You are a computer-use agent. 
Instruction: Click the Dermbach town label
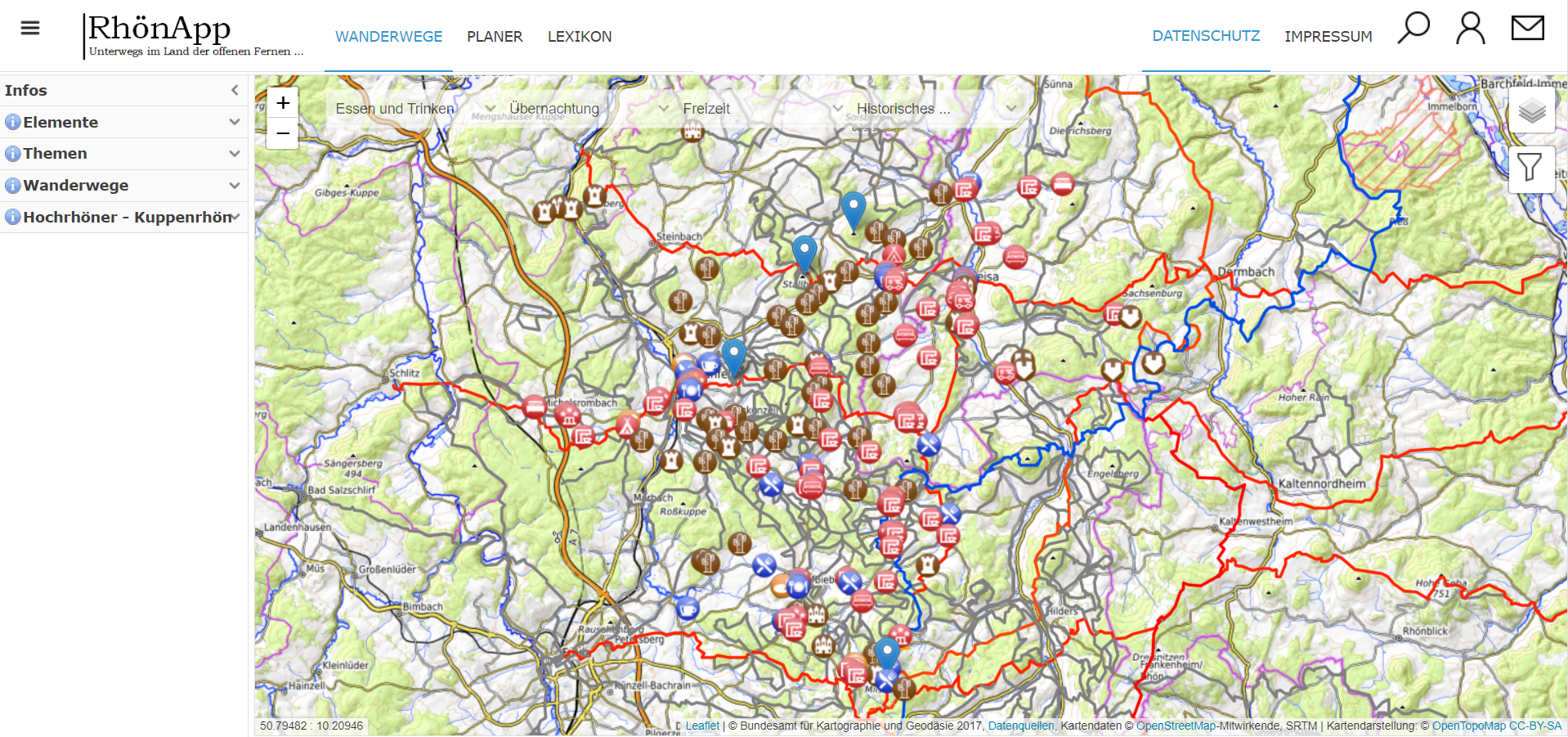coord(1246,272)
